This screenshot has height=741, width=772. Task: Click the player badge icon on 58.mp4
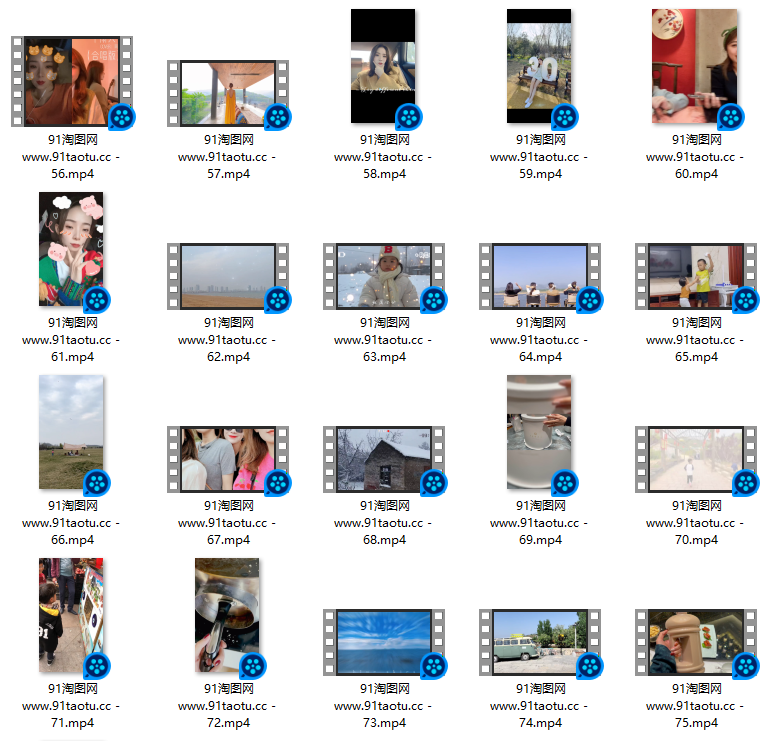point(409,117)
